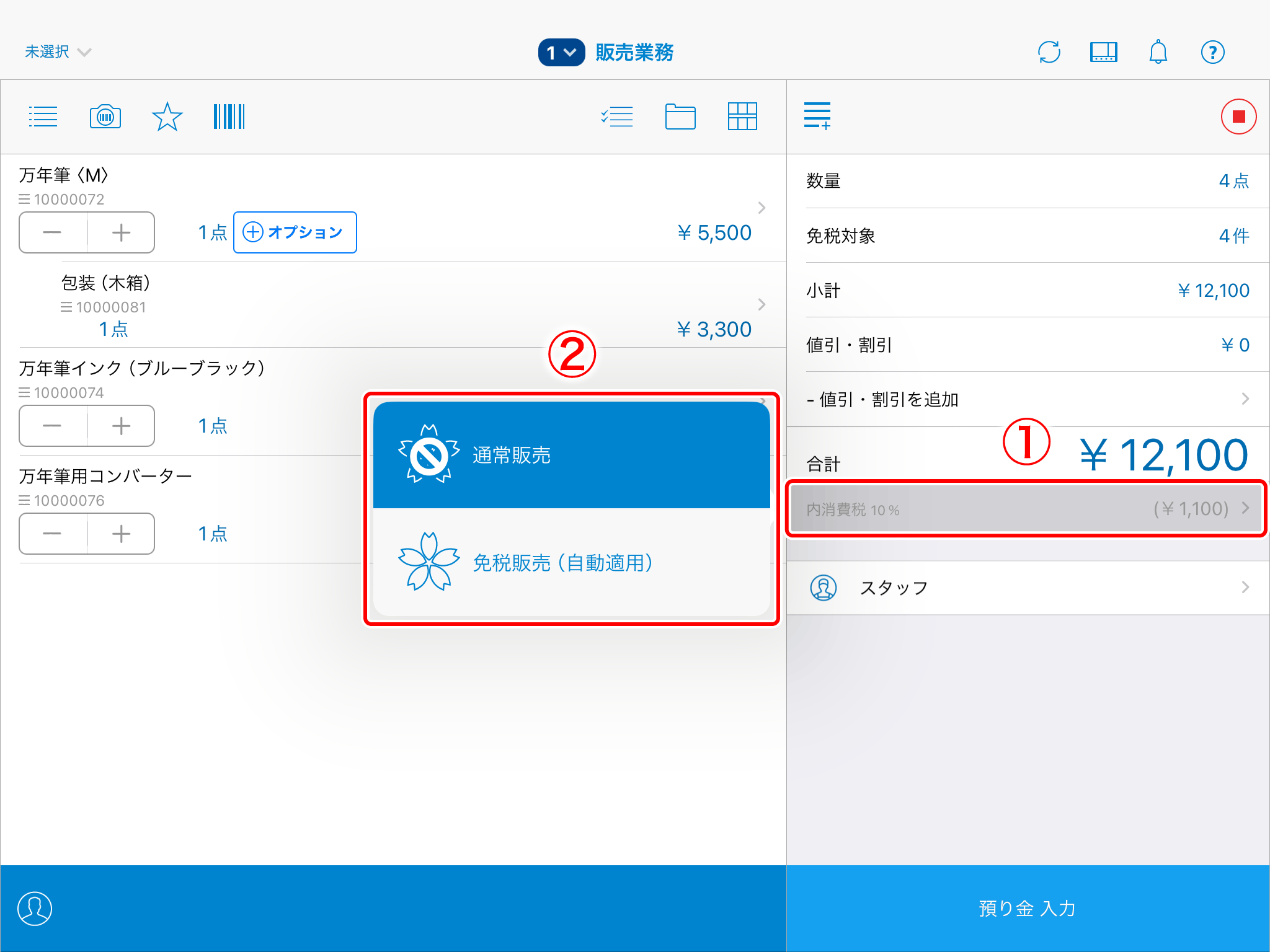Screen dimensions: 1270x952
Task: Click the 販売業務 title
Action: pyautogui.click(x=634, y=53)
